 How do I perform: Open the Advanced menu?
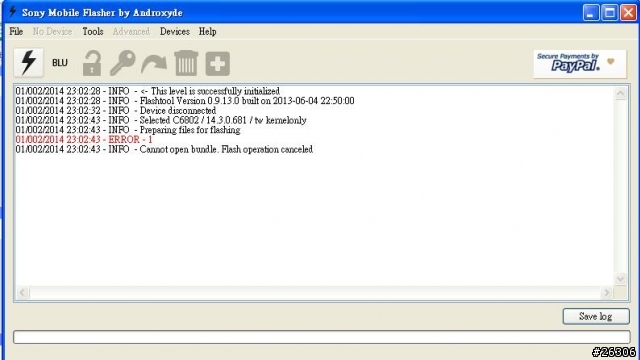(131, 31)
